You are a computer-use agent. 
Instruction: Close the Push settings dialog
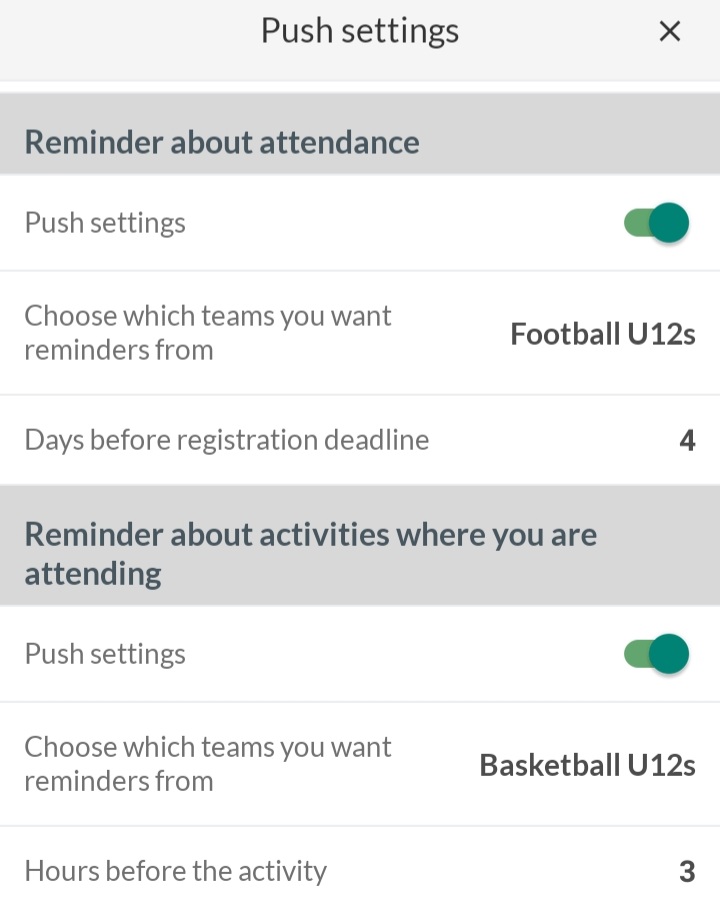(x=670, y=31)
